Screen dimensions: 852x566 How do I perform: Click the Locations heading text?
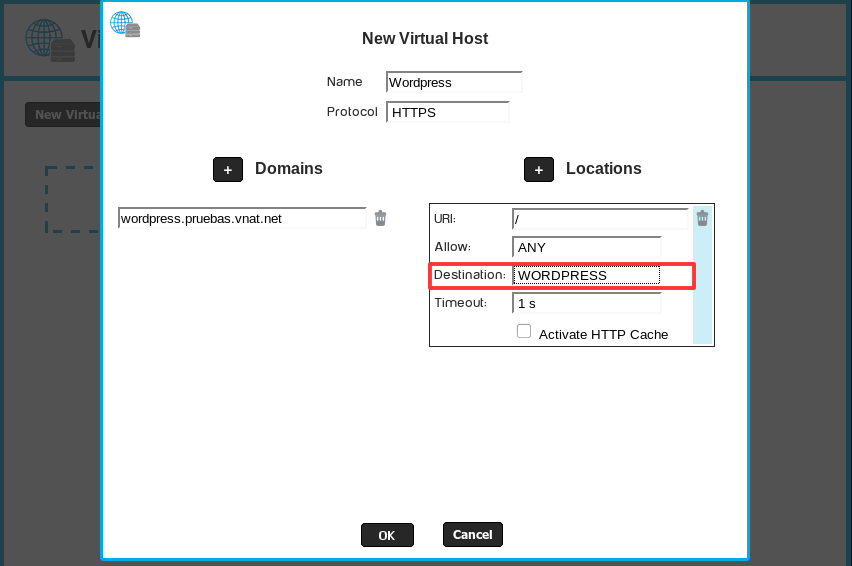[604, 168]
